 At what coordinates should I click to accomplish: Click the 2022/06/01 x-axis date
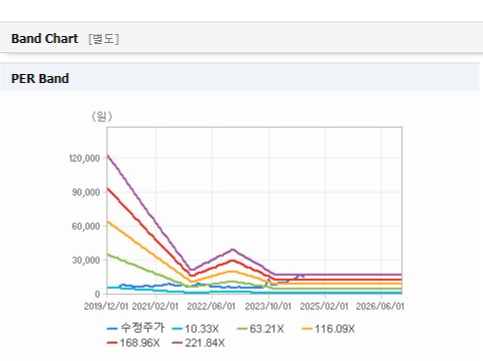pos(211,306)
